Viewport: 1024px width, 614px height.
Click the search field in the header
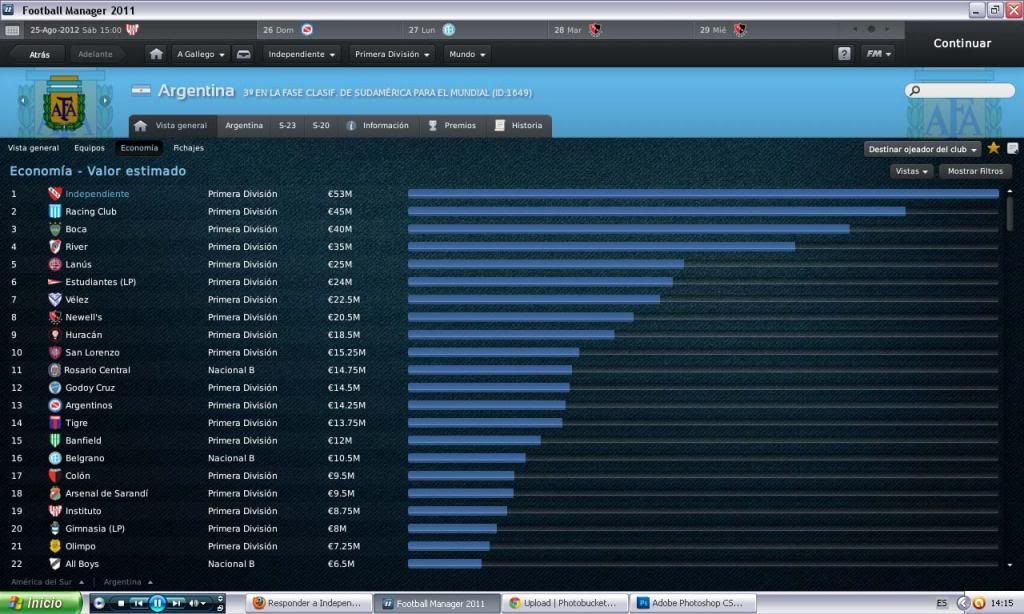[960, 91]
